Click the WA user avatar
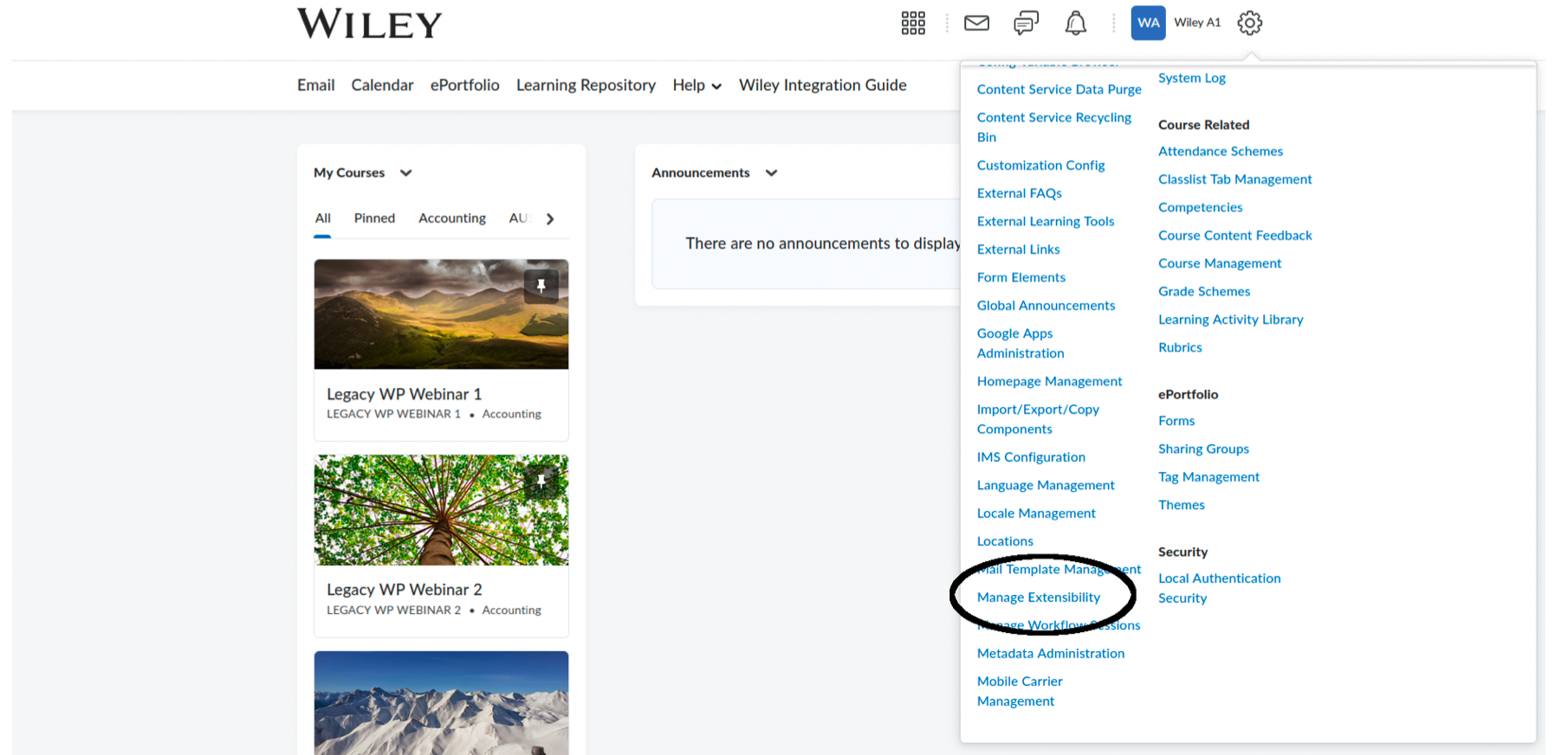Screen dimensions: 1568x755 click(x=1148, y=23)
